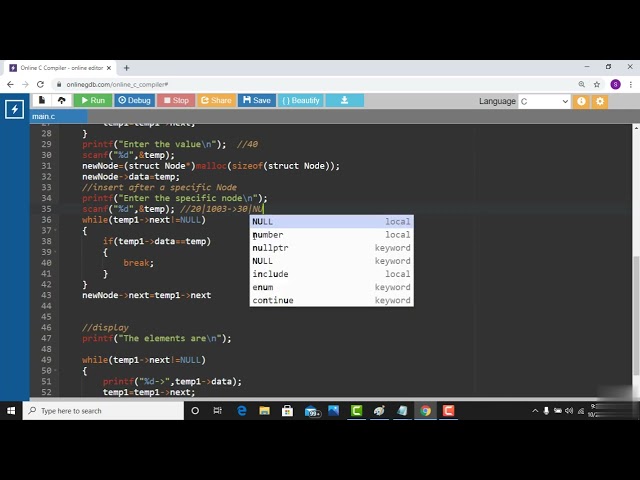
Task: Open the Photos app in taskbar
Action: (x=333, y=411)
